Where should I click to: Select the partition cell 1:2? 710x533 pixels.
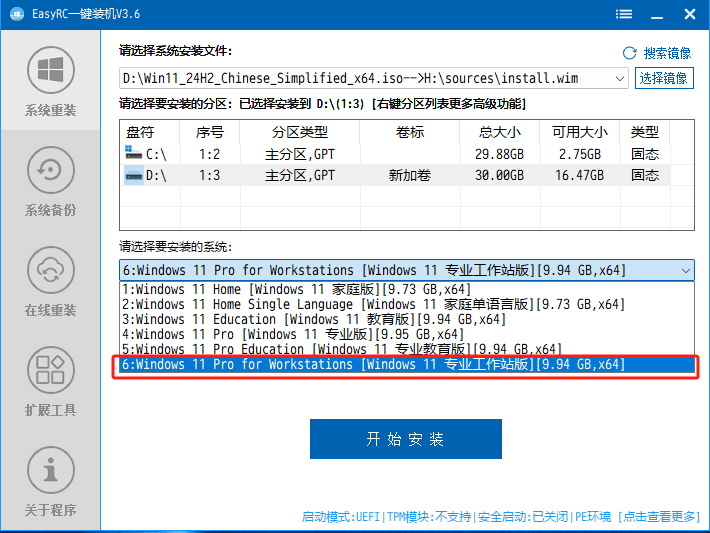pyautogui.click(x=210, y=154)
